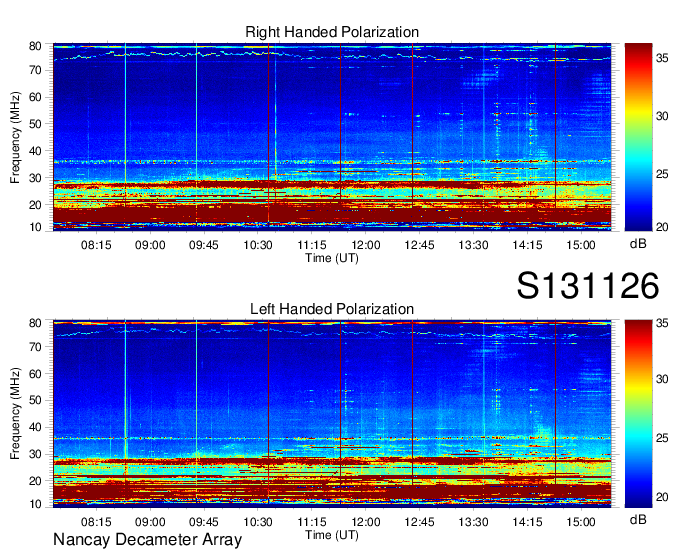Click 15:00 time tick on Left Handed plot
Screen dimensions: 680x552
581,522
